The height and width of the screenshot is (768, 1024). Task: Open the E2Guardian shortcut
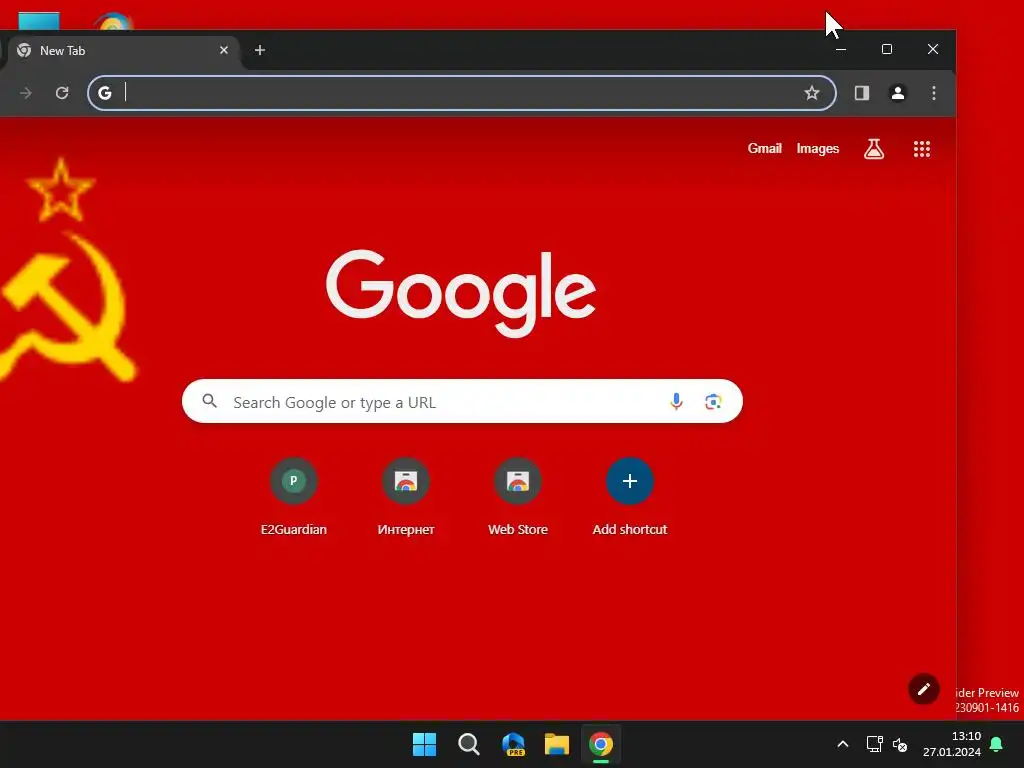tap(294, 498)
